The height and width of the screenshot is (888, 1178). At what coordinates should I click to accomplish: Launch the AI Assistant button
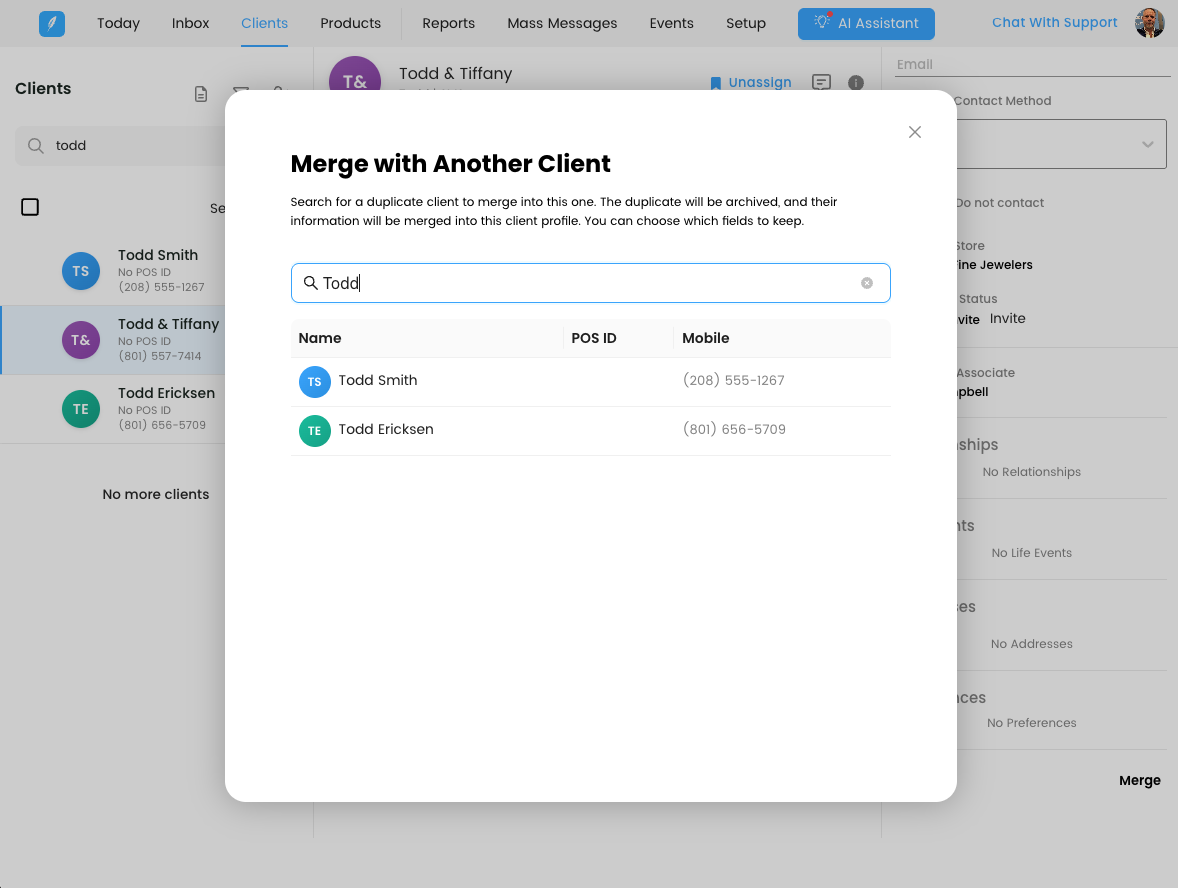[866, 24]
